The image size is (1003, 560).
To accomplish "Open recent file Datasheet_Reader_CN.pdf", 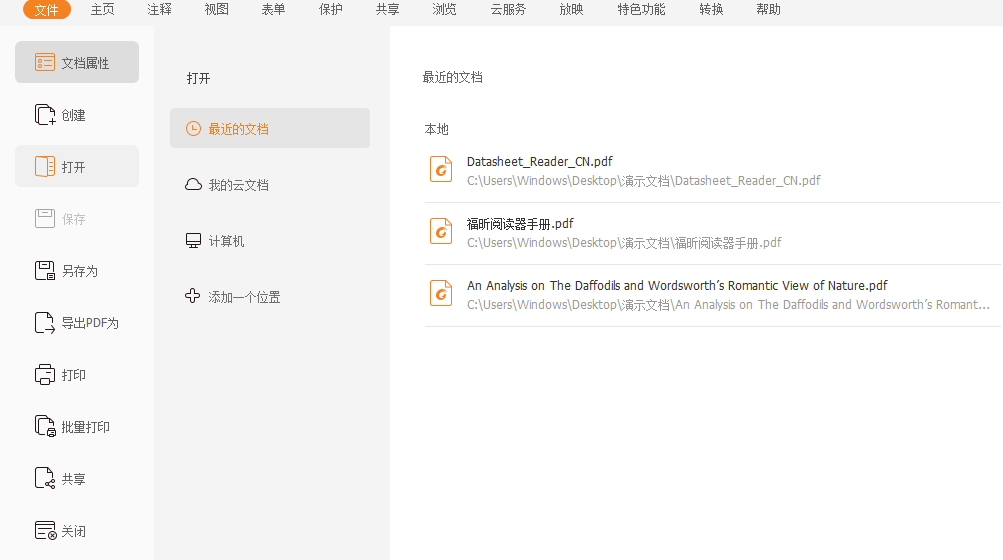I will (x=539, y=161).
